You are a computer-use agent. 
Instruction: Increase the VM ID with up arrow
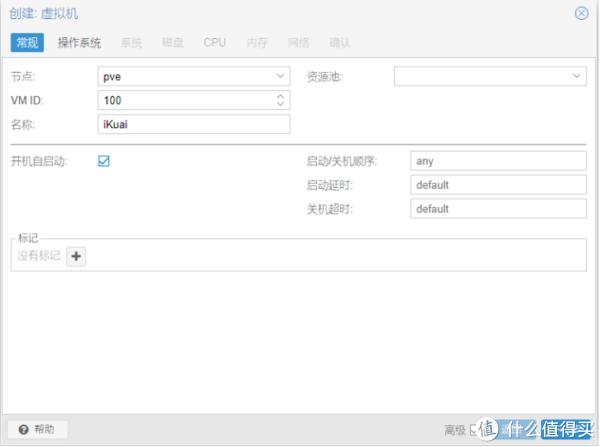[x=280, y=96]
